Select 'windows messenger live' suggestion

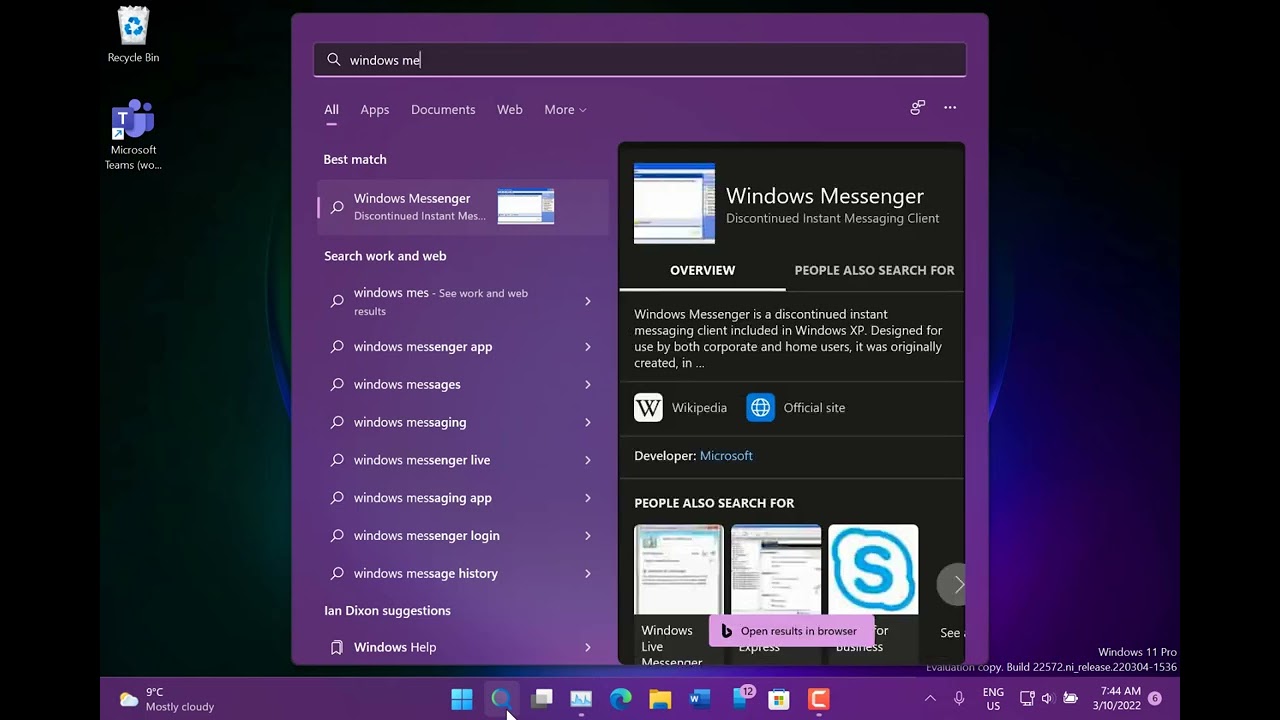[x=462, y=460]
